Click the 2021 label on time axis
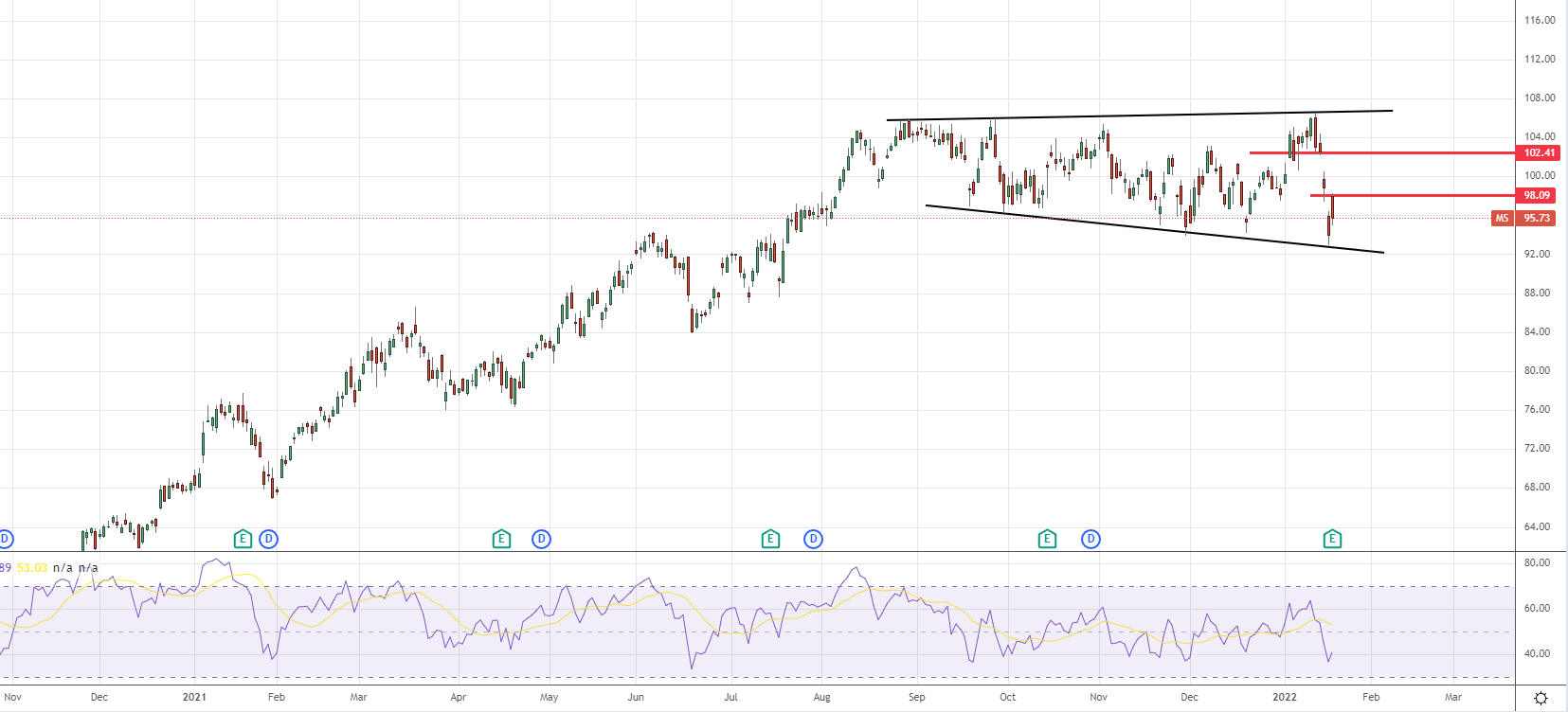 coord(194,697)
